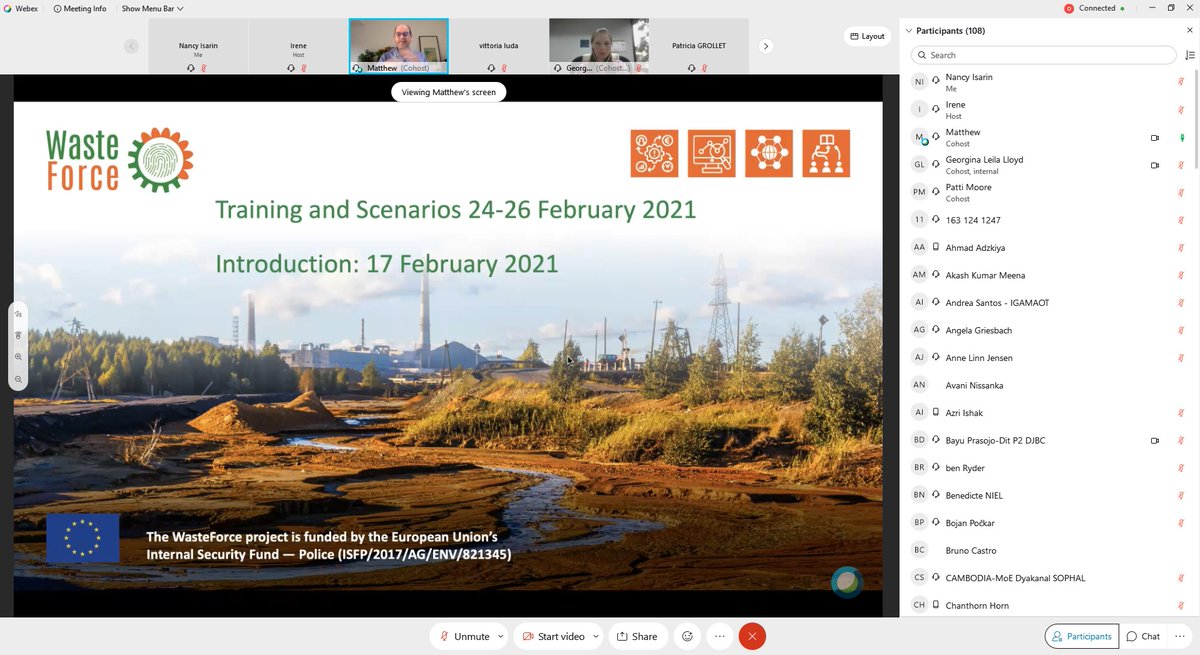Leave the meeting with the red X button
Screen dimensions: 1200x655
752,636
